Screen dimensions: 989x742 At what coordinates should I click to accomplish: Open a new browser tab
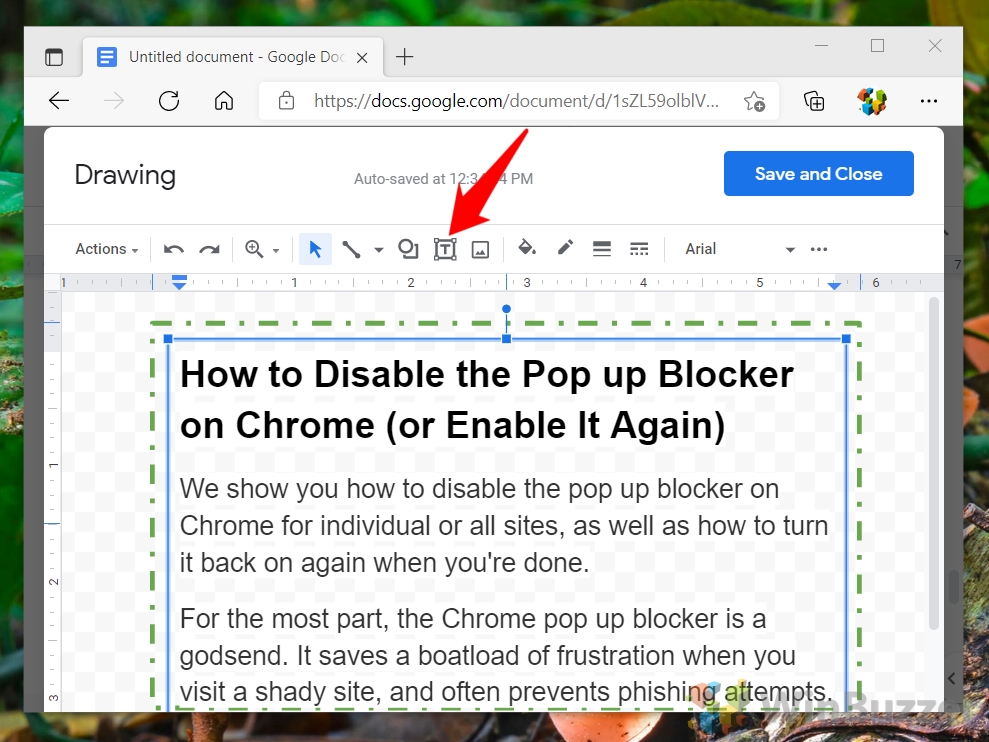[x=404, y=57]
